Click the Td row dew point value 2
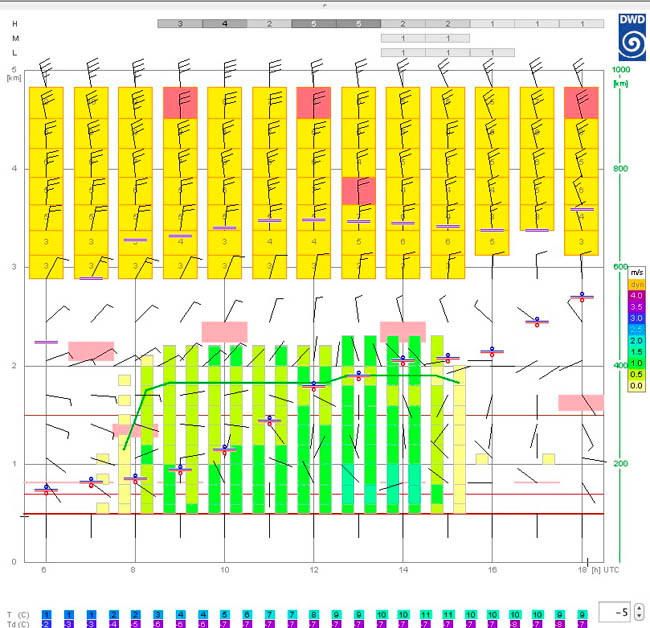650x628 pixels. point(46,624)
